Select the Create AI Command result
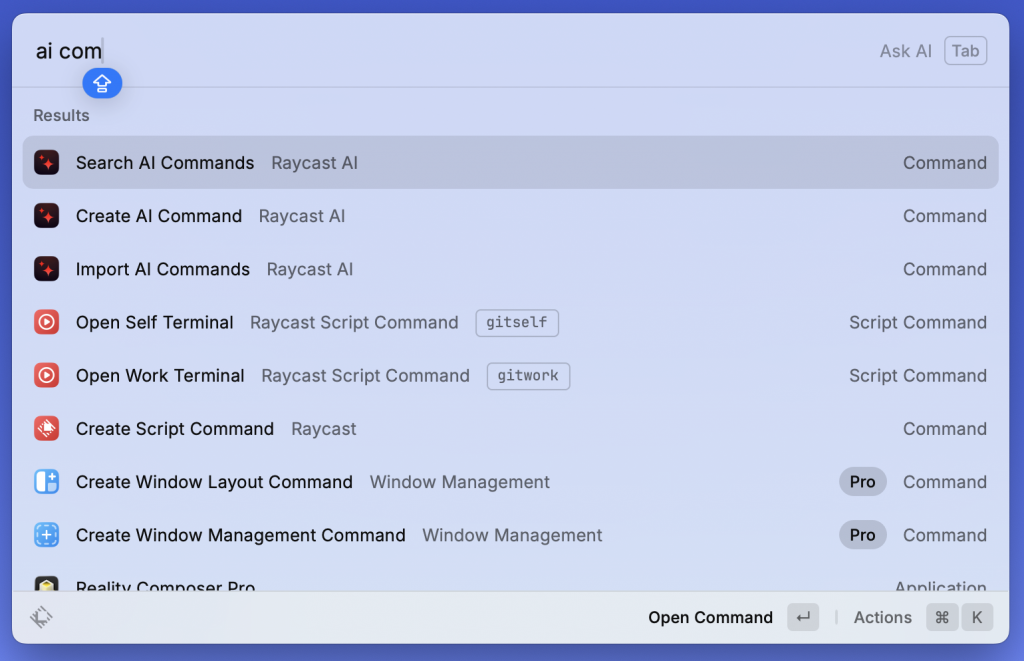The width and height of the screenshot is (1024, 661). (x=510, y=216)
